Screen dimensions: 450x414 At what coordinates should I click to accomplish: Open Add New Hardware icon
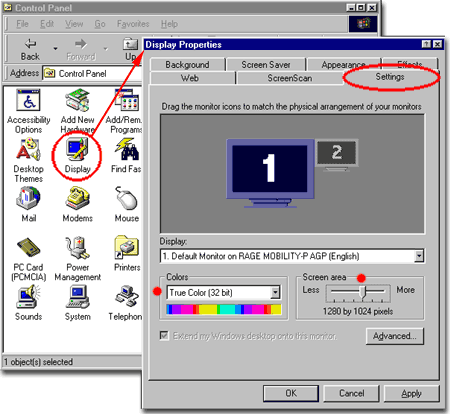(x=77, y=111)
